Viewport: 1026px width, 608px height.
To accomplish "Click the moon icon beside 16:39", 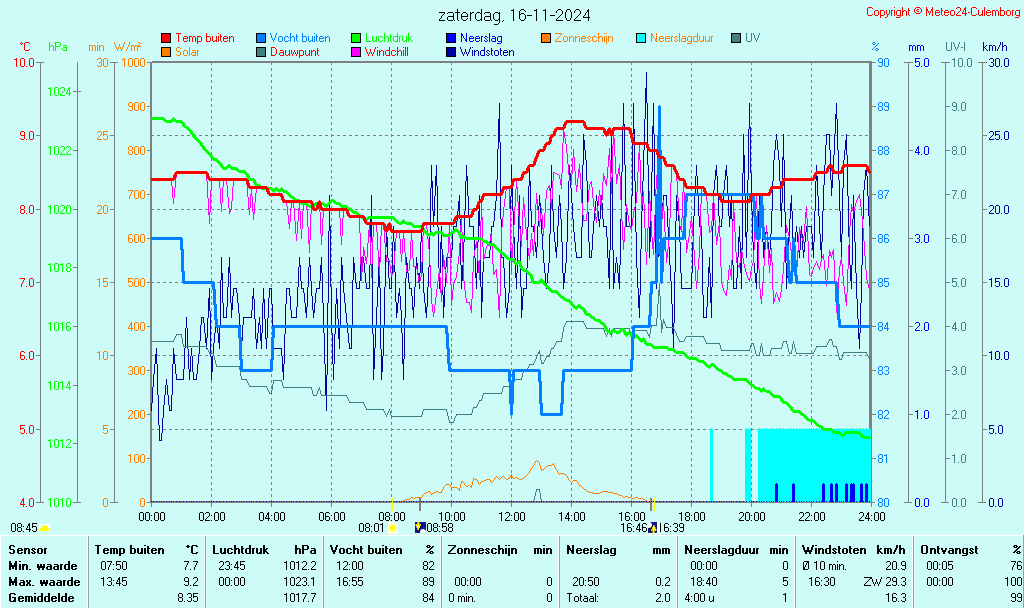I will [652, 527].
